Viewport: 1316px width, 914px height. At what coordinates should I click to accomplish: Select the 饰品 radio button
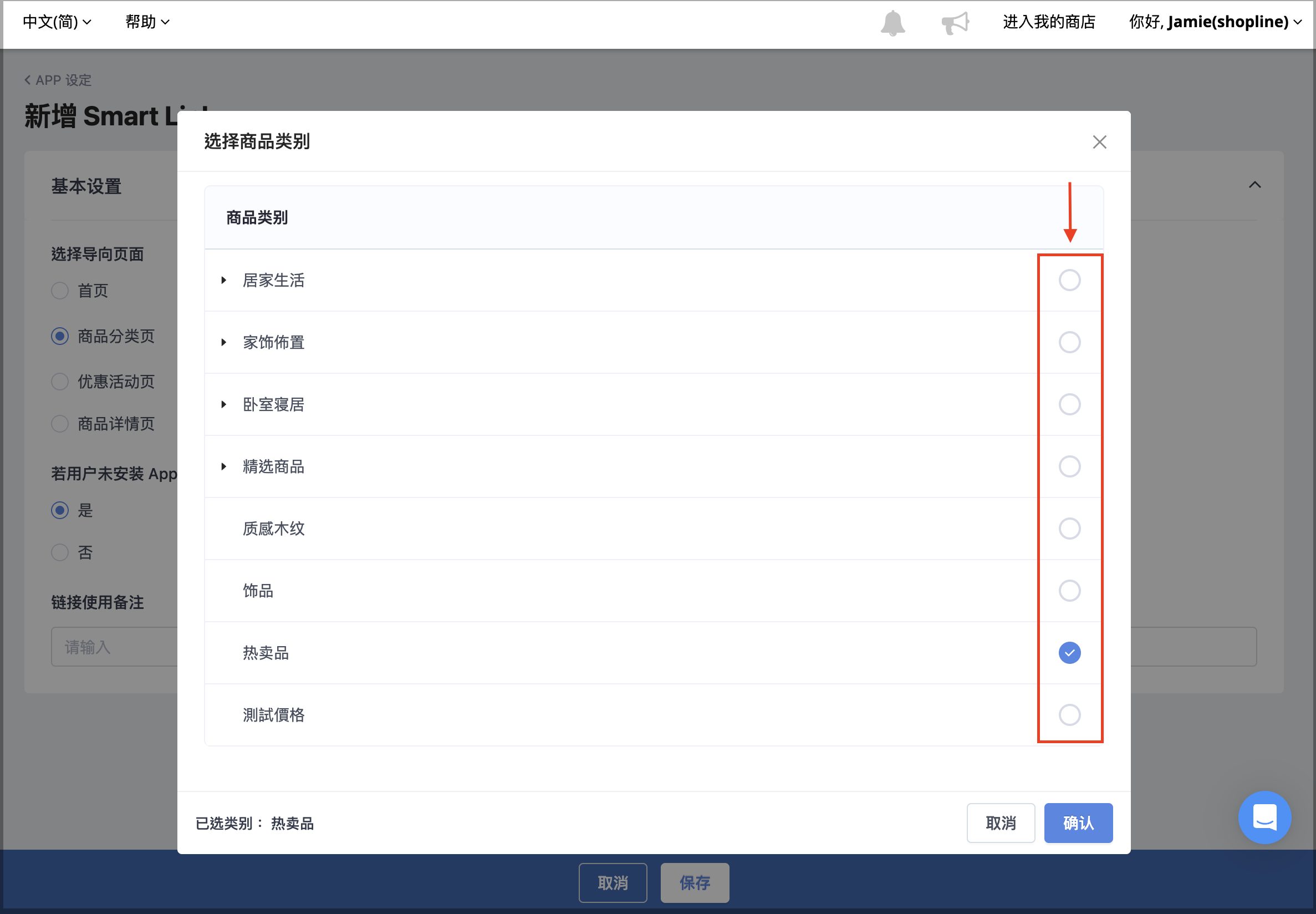(x=1069, y=591)
